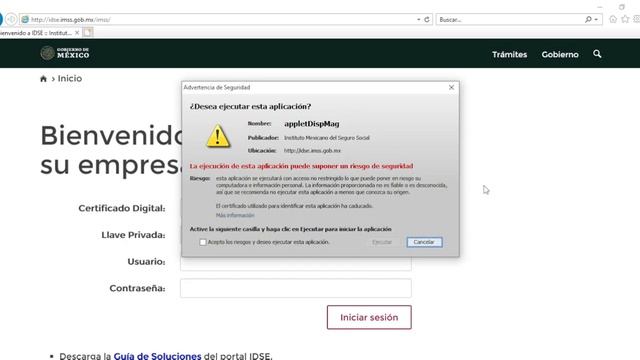Check the accept risks checkbox
Image resolution: width=640 pixels, height=360 pixels.
coord(203,242)
